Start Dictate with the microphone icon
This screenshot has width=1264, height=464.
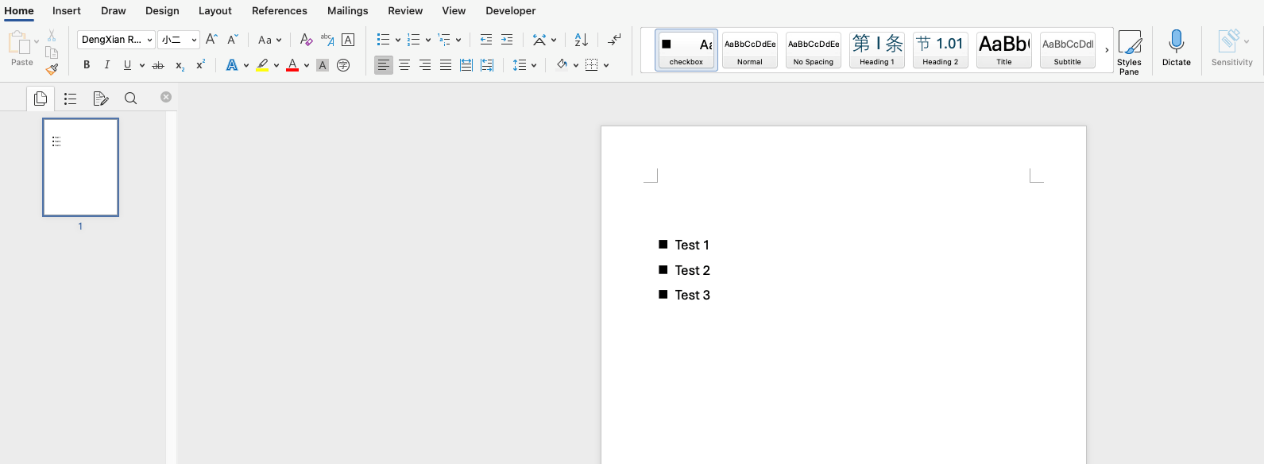1176,48
